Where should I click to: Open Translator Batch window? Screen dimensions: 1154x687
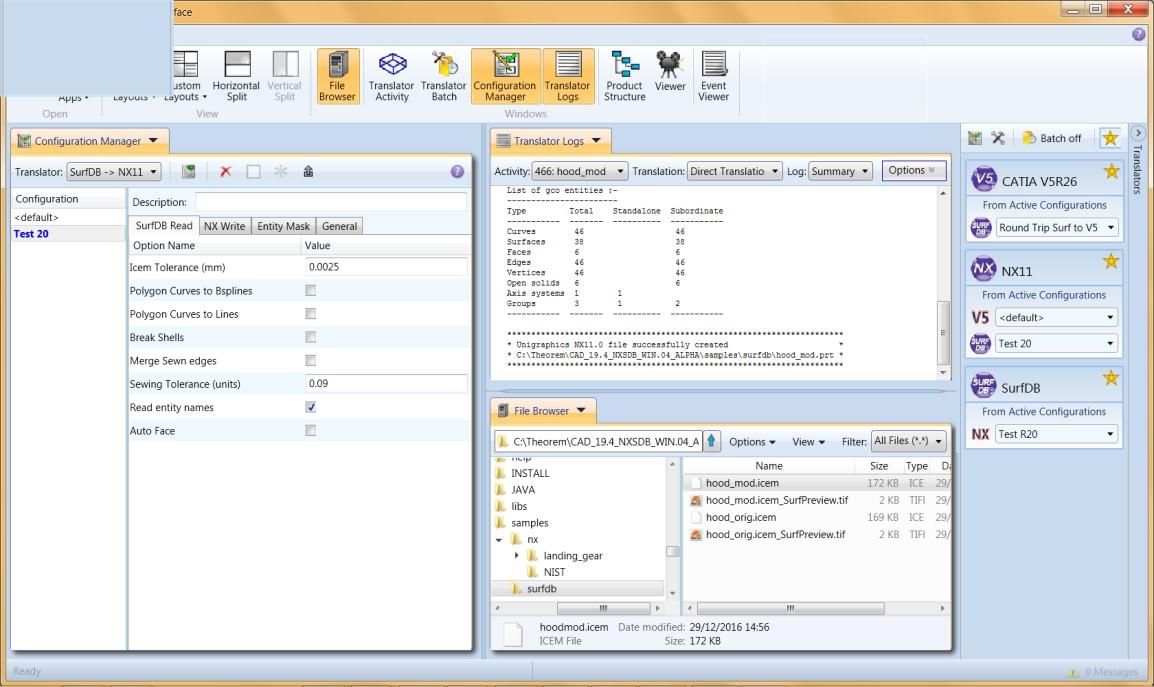[x=444, y=77]
